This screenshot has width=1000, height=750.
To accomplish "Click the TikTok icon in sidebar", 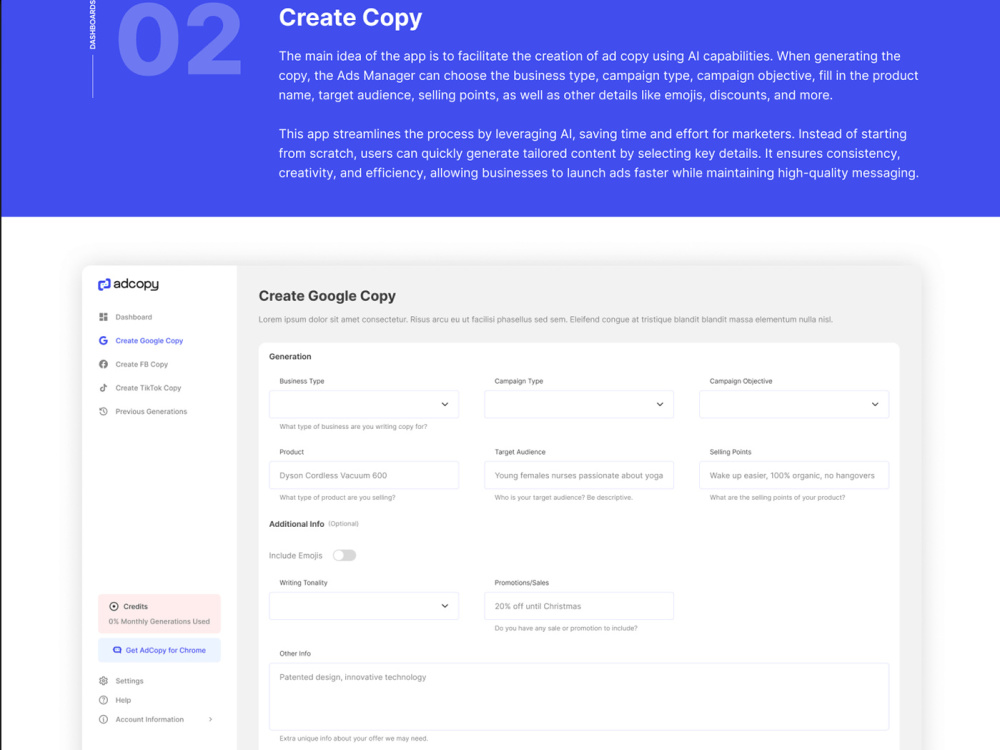I will [x=103, y=388].
